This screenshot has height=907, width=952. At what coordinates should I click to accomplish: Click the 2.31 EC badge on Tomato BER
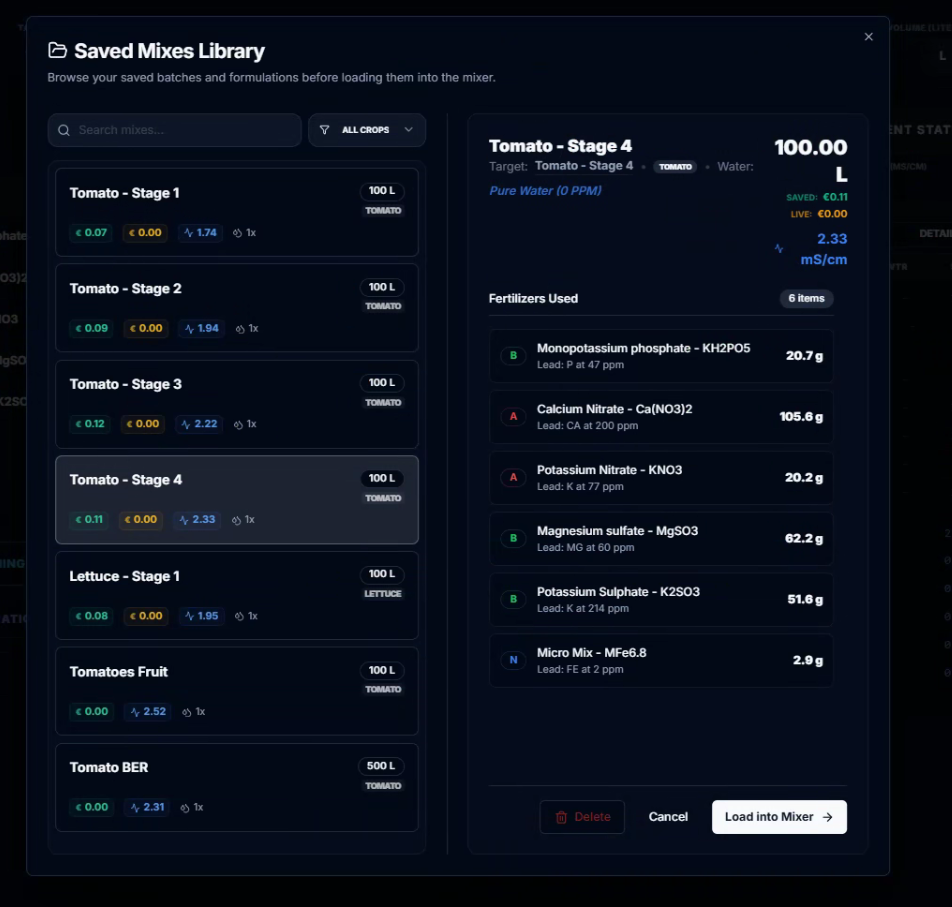(x=148, y=807)
